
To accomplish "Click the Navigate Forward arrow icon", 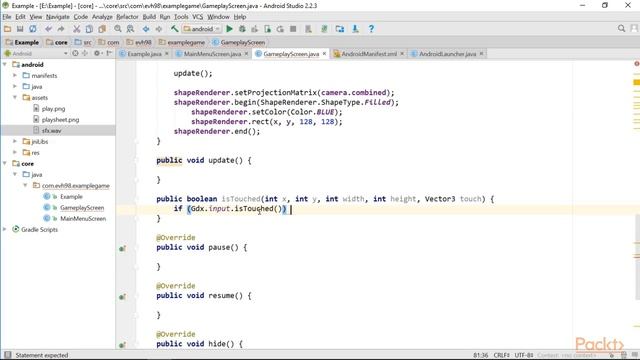I will point(158,29).
